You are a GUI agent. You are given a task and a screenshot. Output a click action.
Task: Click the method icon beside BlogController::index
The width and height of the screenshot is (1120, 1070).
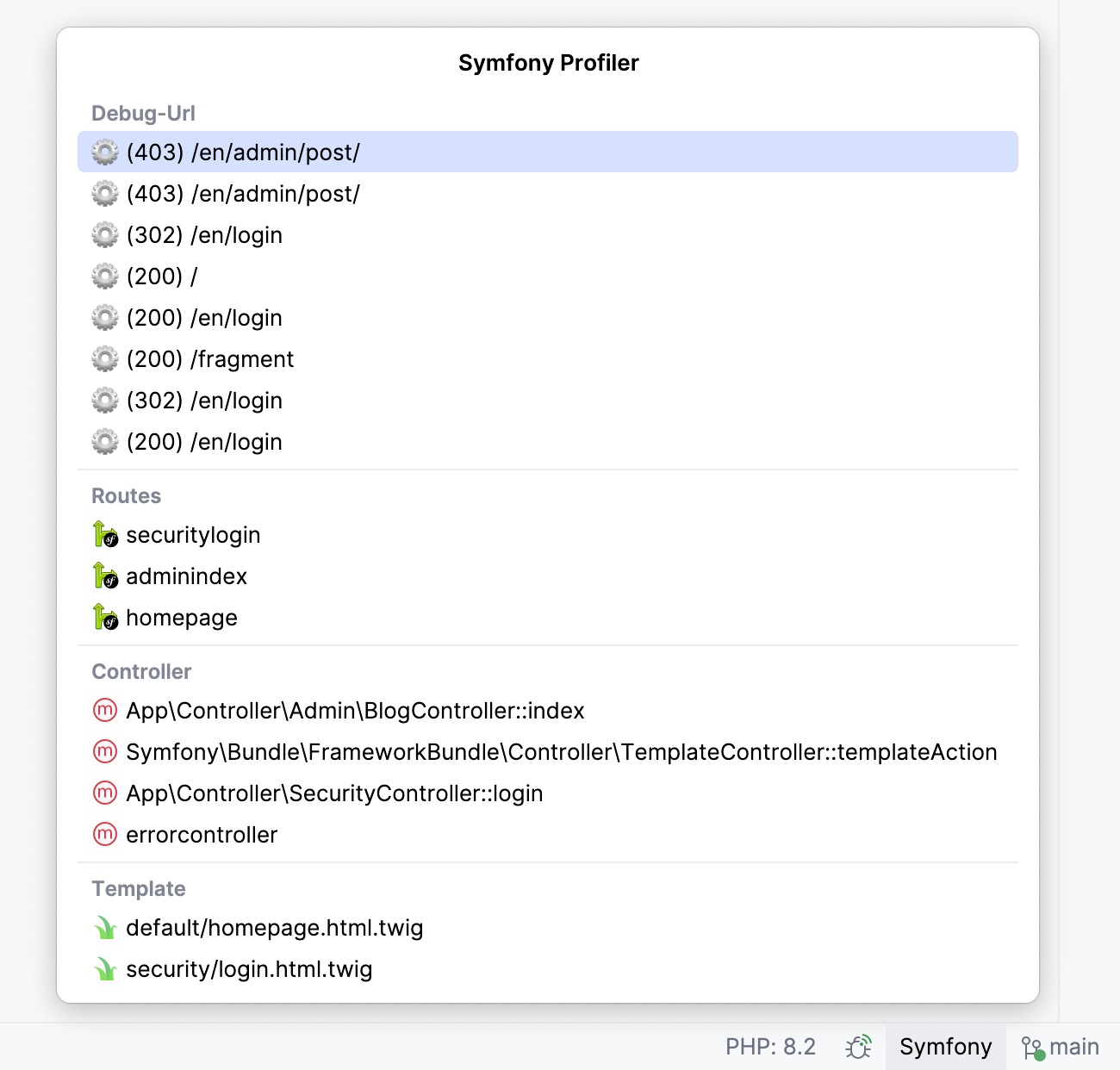click(104, 710)
